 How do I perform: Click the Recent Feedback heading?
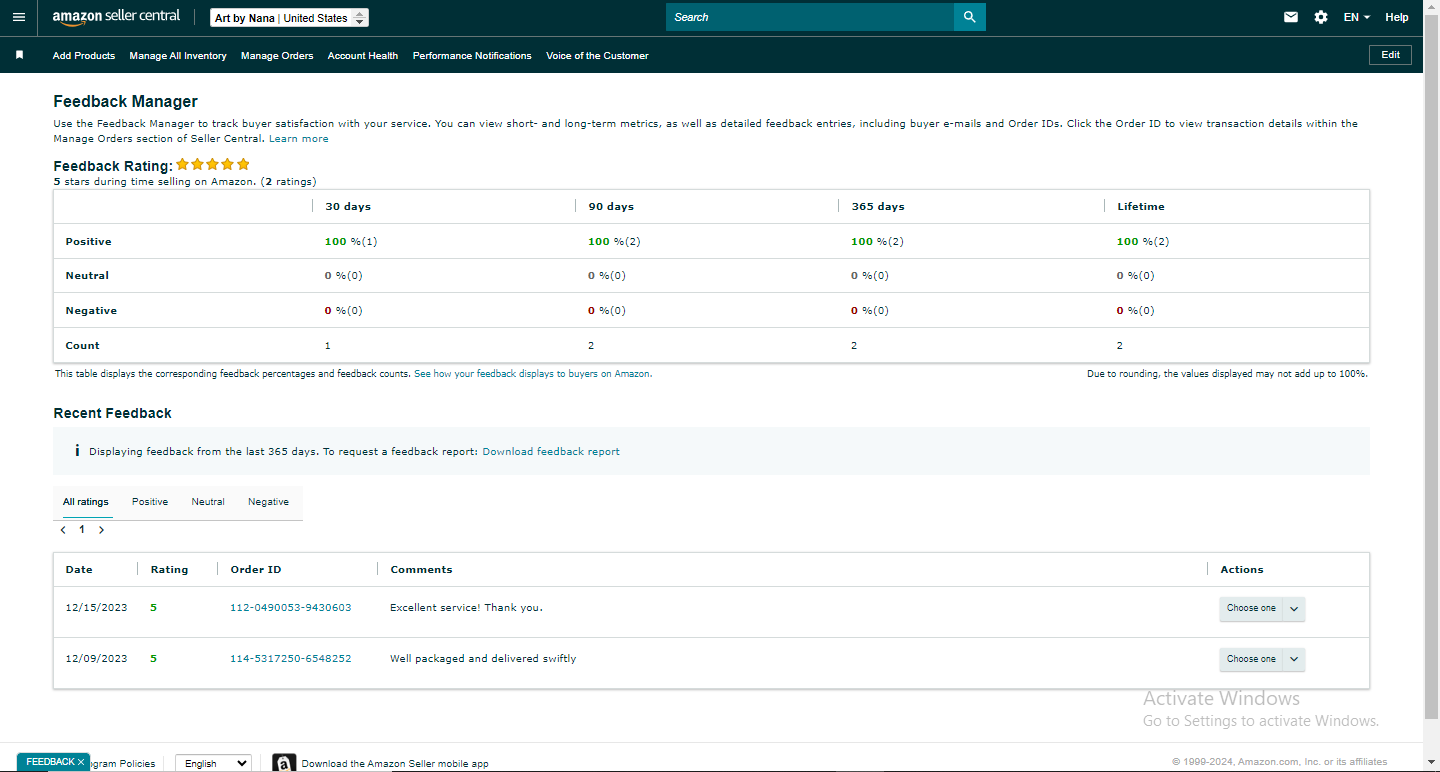pyautogui.click(x=112, y=413)
